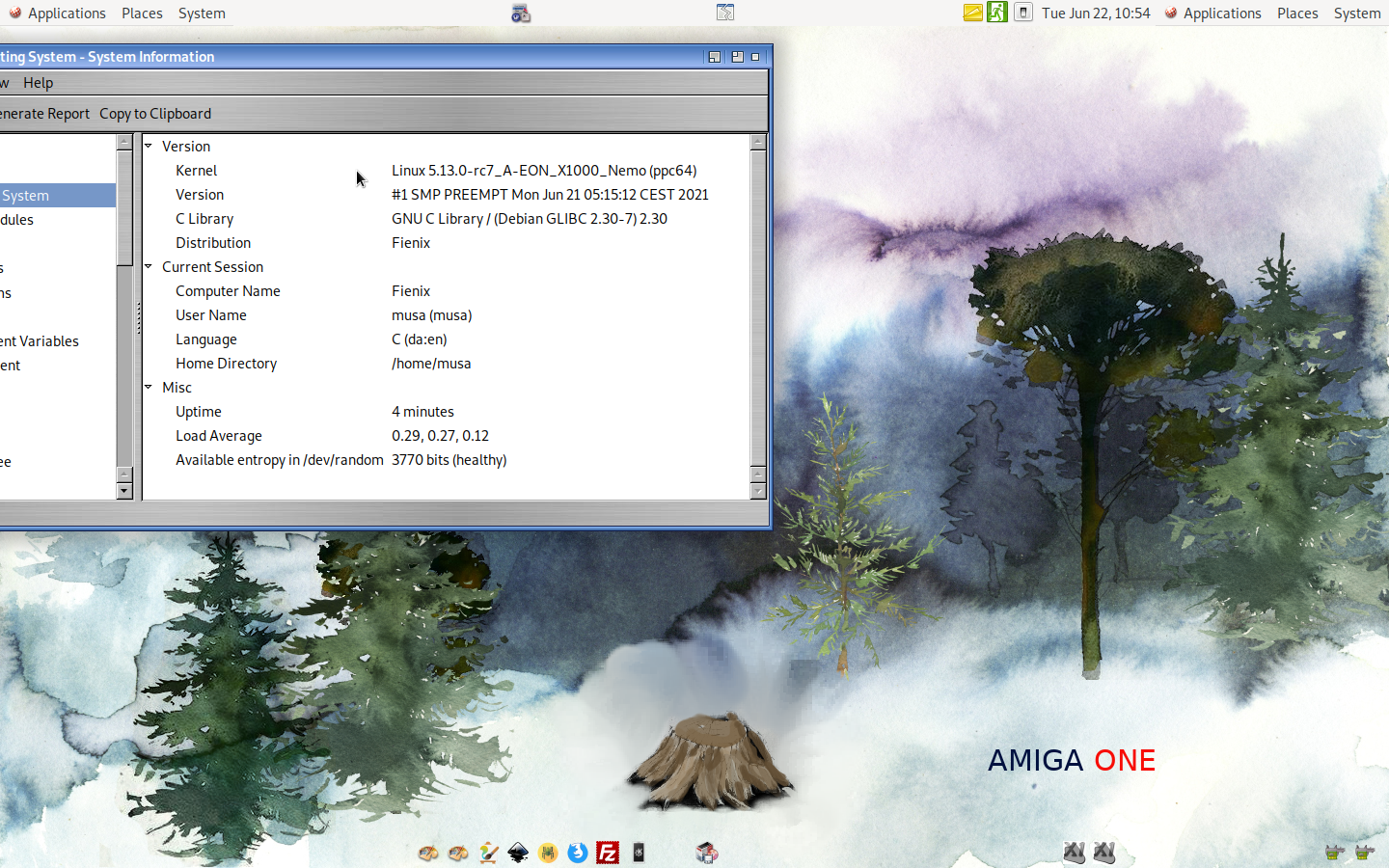Open the phone-shaped KDE Connect icon
This screenshot has width=1389, height=868.
639,853
